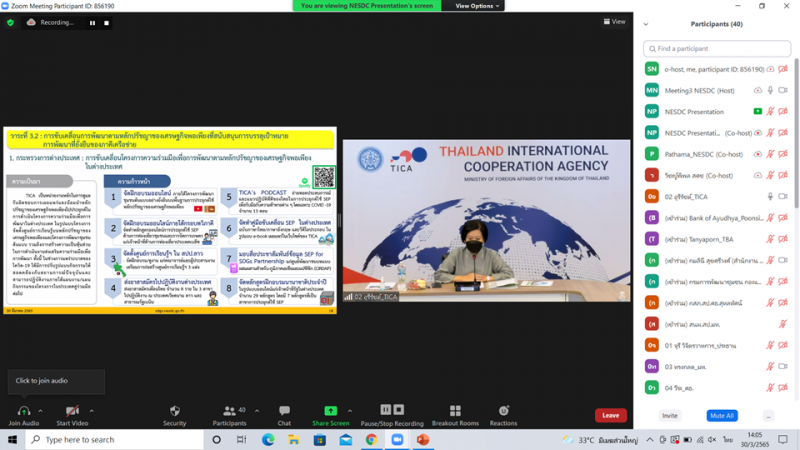Click the Join Audio headphone icon

coord(23,411)
